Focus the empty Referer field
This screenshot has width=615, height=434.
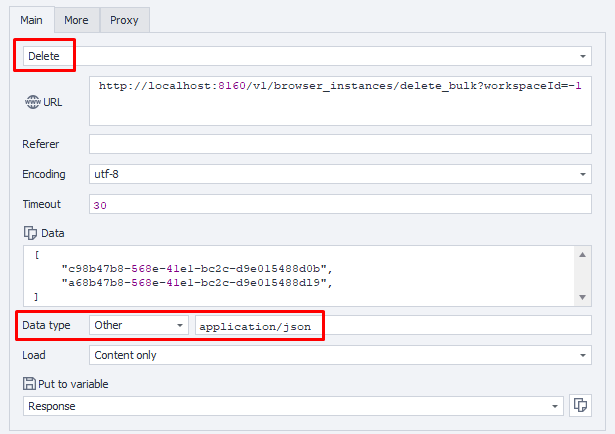pyautogui.click(x=340, y=144)
